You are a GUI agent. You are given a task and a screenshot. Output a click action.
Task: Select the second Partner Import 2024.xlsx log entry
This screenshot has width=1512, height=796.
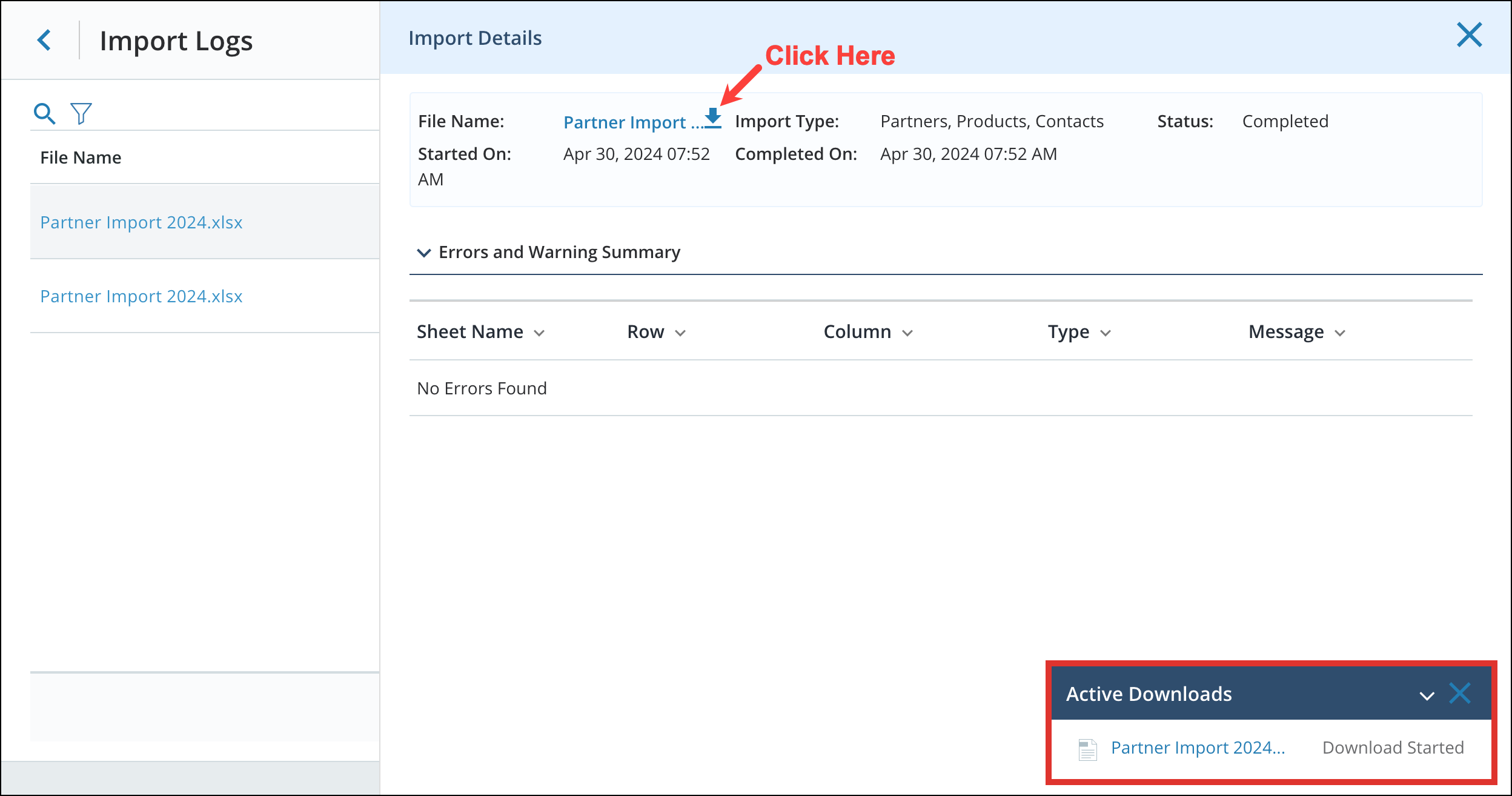pos(141,296)
